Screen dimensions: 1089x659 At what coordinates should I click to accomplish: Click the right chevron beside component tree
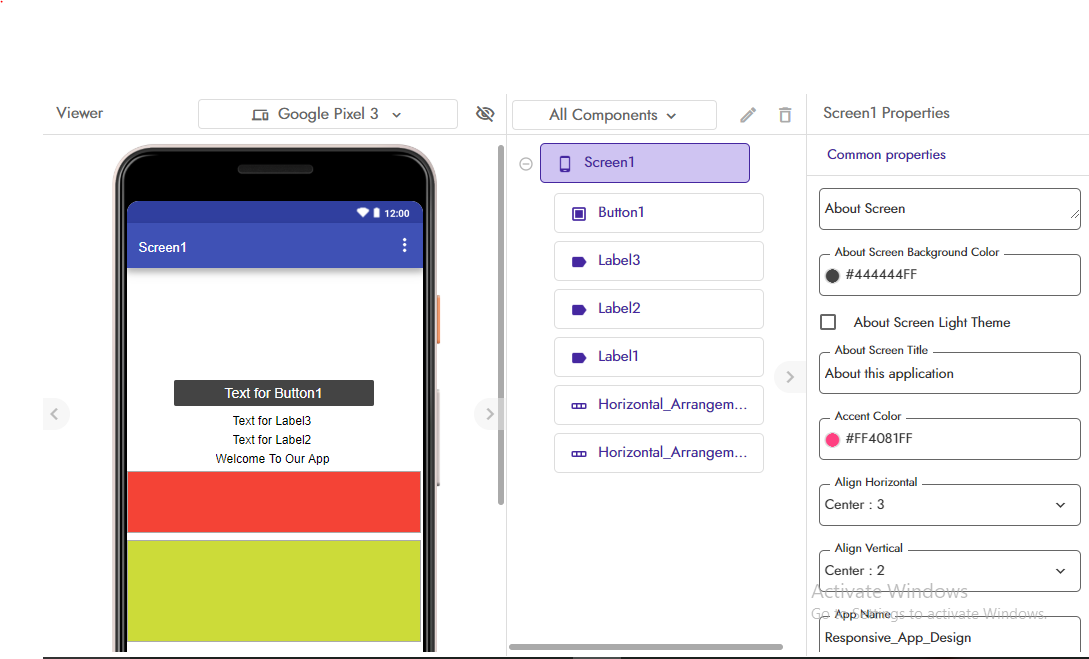[x=790, y=377]
